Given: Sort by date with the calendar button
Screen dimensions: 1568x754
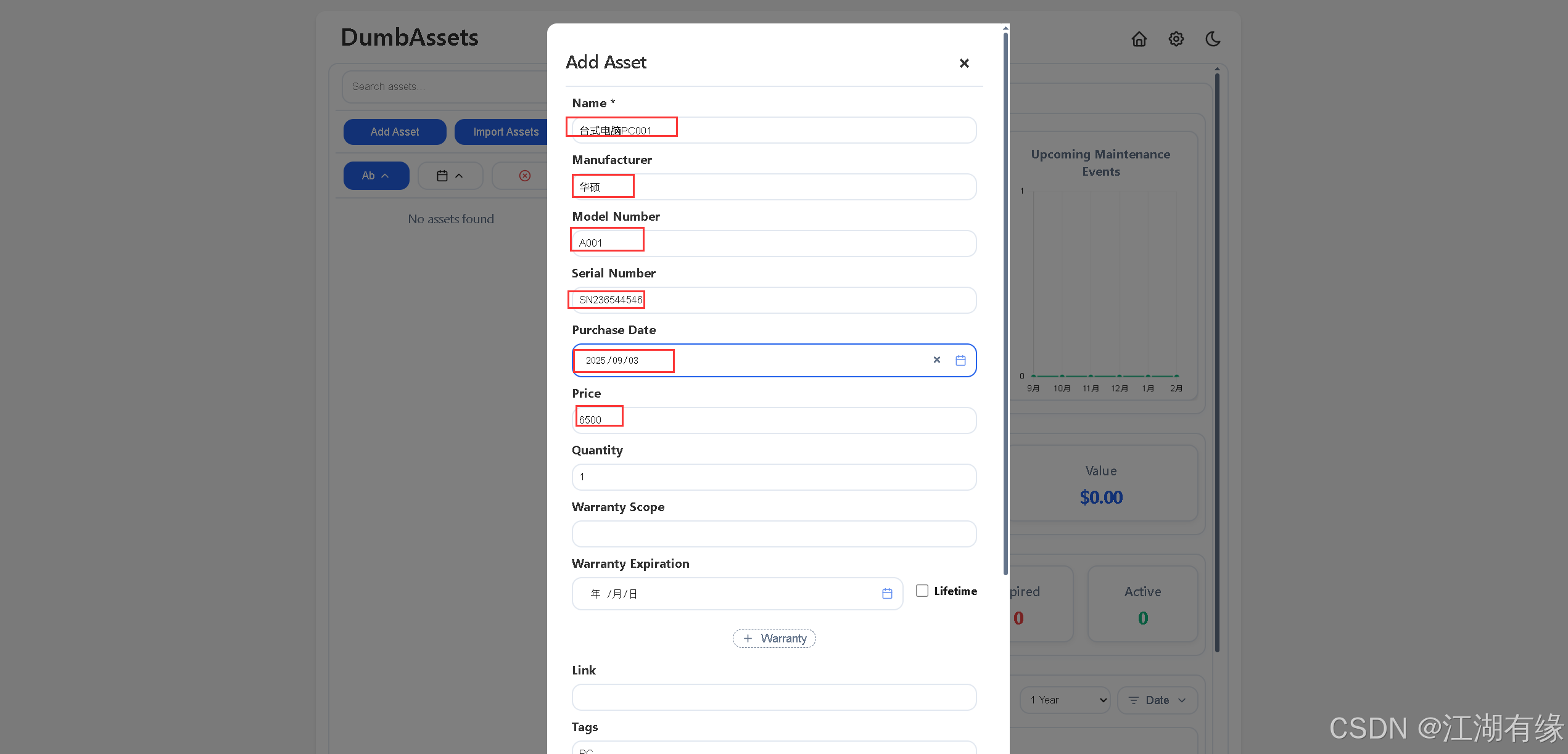Looking at the screenshot, I should [450, 176].
